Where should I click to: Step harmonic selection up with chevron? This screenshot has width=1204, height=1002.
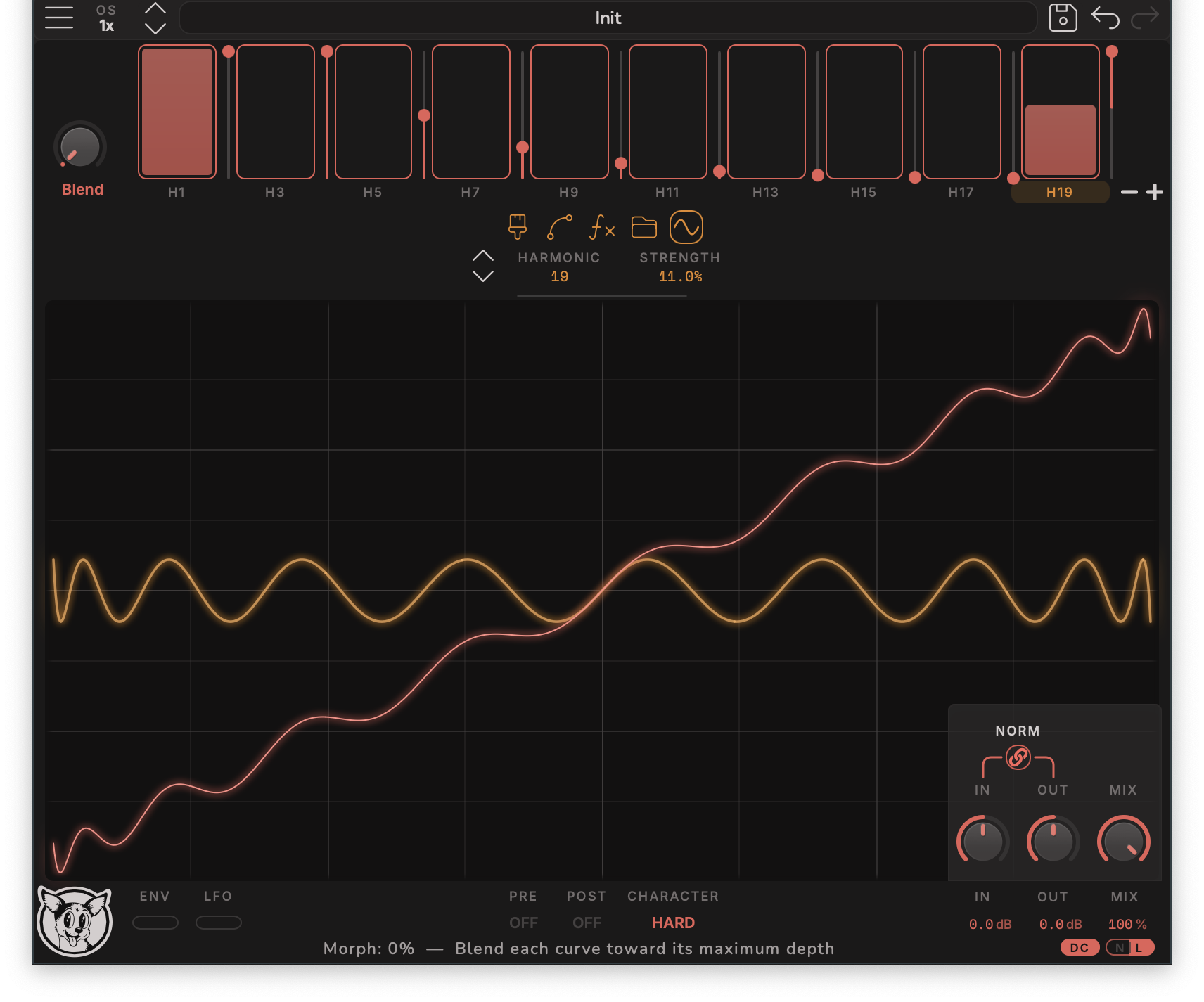[x=482, y=255]
